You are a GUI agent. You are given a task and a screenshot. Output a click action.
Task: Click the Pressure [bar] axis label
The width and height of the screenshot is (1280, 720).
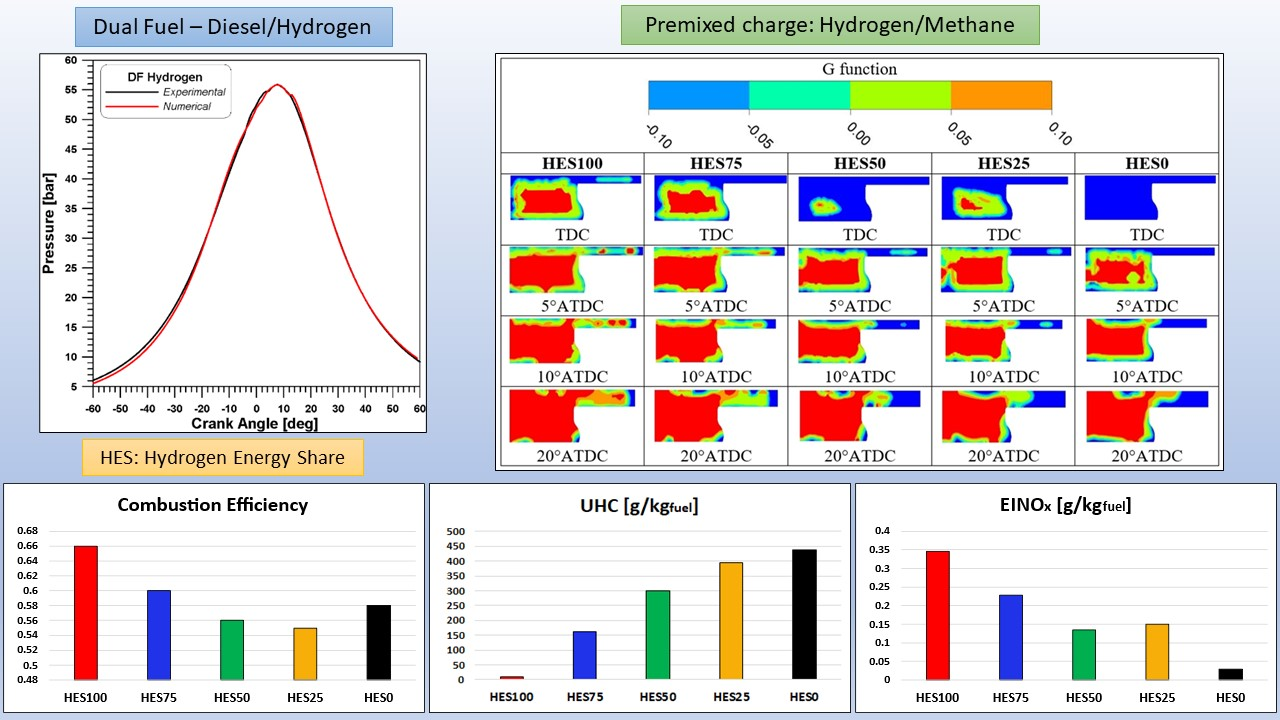[49, 222]
